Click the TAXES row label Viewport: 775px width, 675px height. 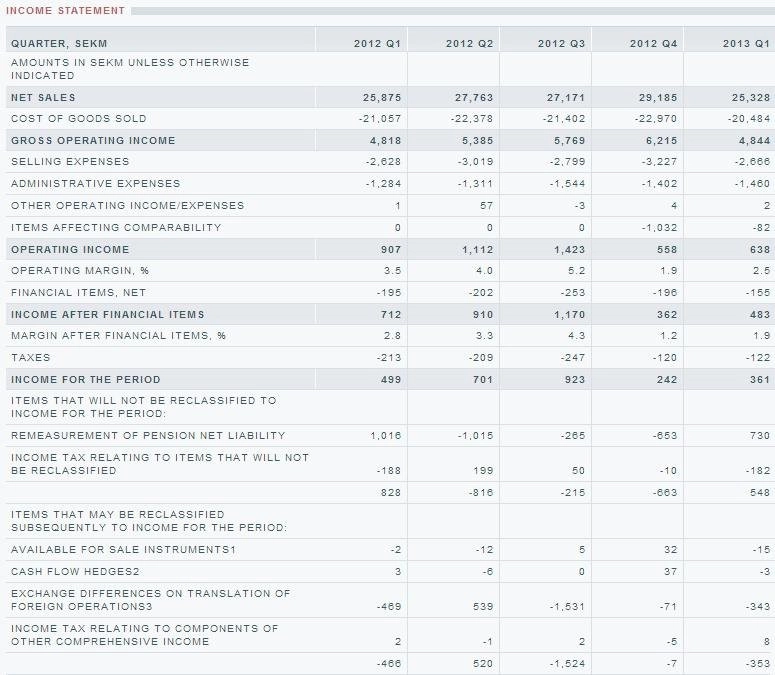click(31, 357)
